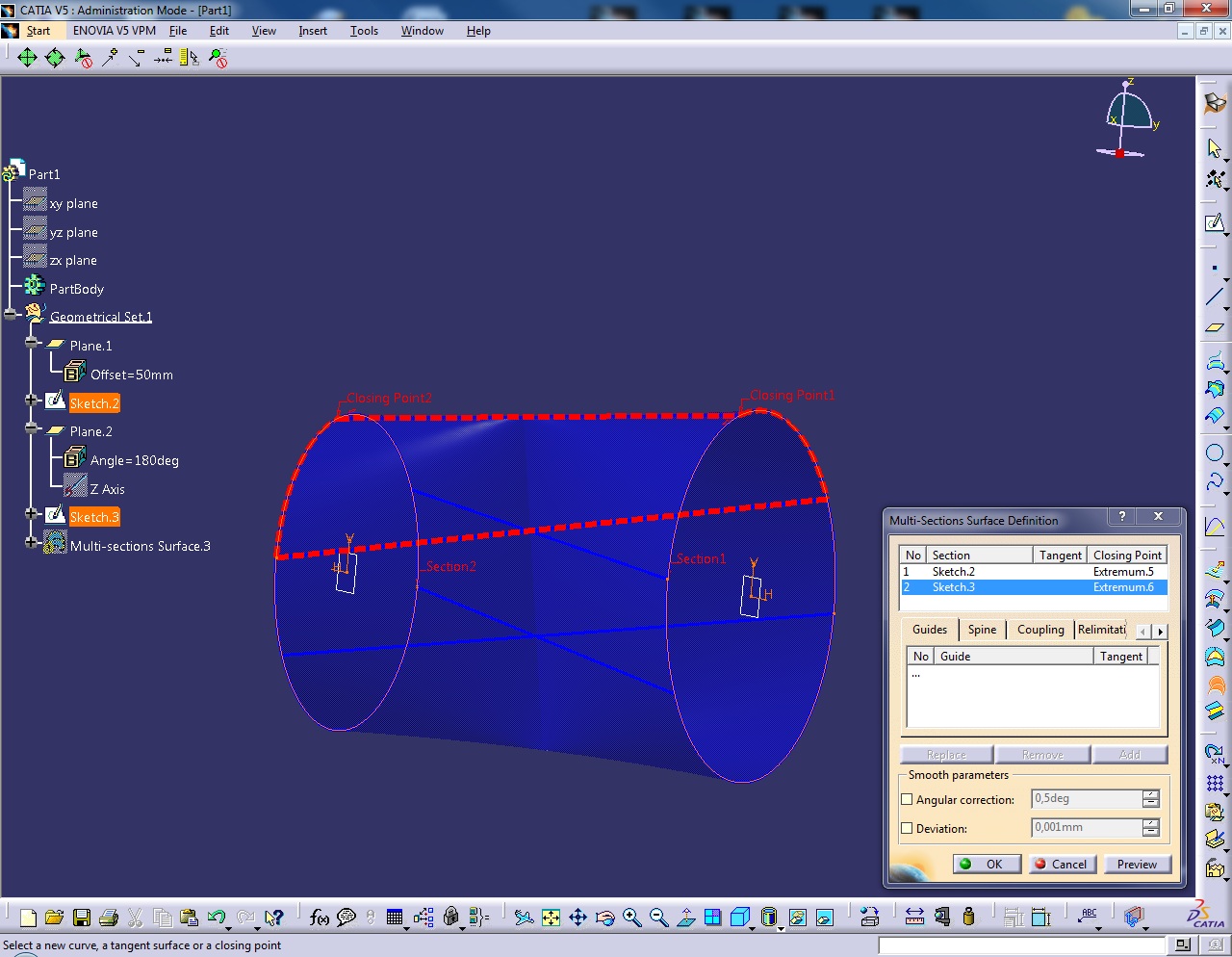
Task: Open the Design Table icon
Action: point(395,918)
